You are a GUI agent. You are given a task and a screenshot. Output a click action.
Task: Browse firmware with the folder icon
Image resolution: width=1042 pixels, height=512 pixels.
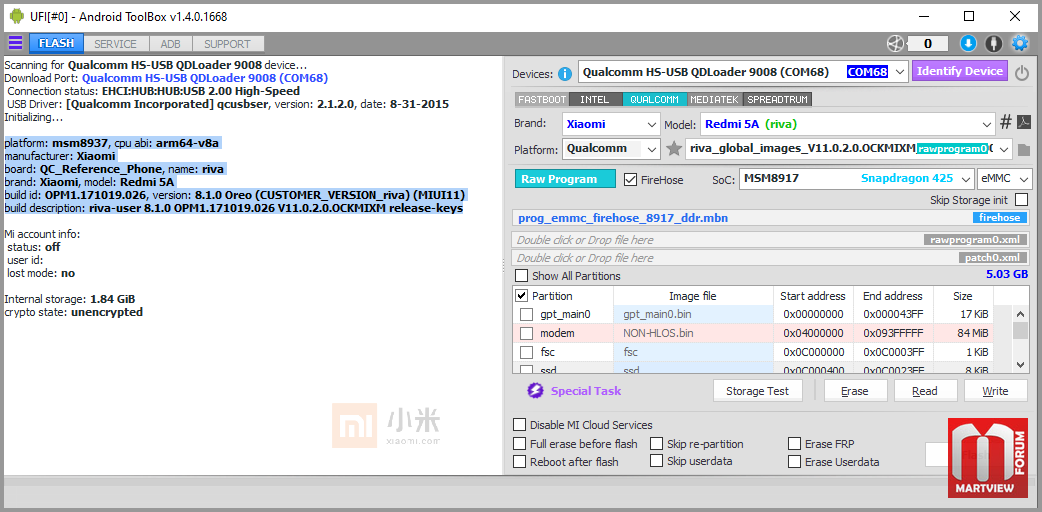coord(1023,149)
